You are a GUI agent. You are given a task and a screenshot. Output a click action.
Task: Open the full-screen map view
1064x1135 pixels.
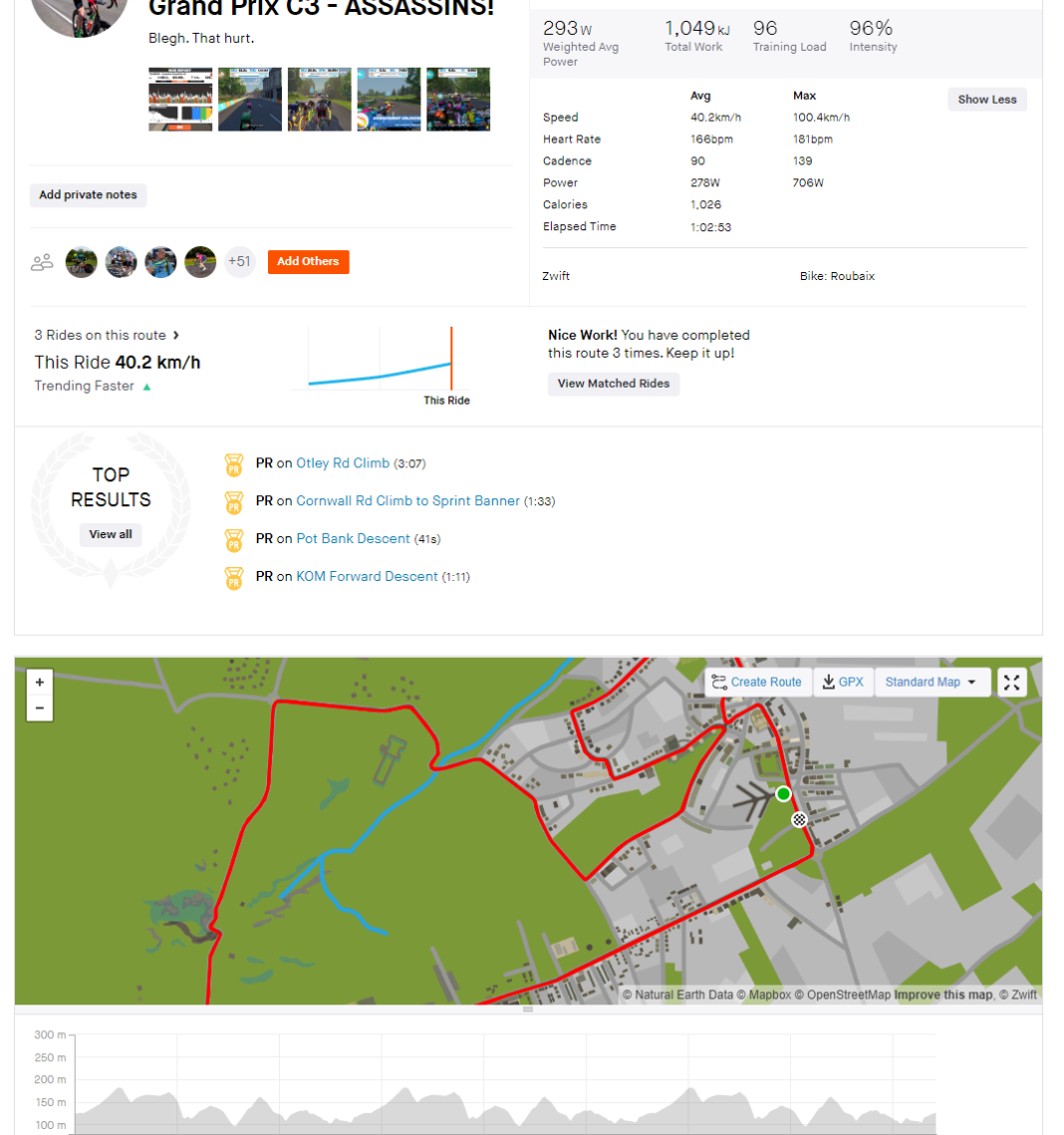pyautogui.click(x=1011, y=682)
